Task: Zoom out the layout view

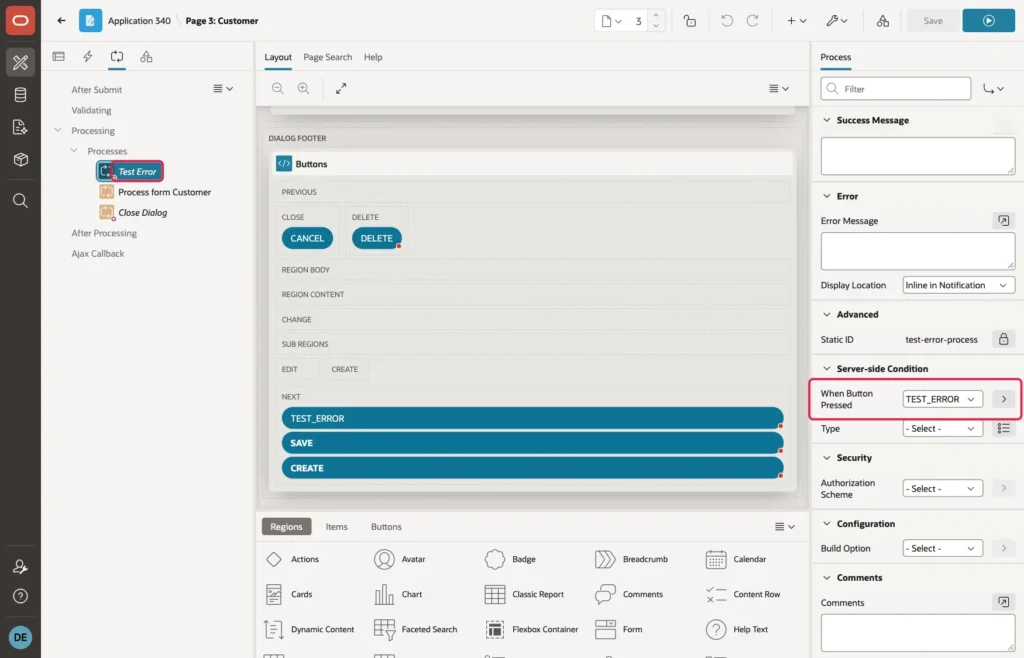Action: [x=278, y=88]
